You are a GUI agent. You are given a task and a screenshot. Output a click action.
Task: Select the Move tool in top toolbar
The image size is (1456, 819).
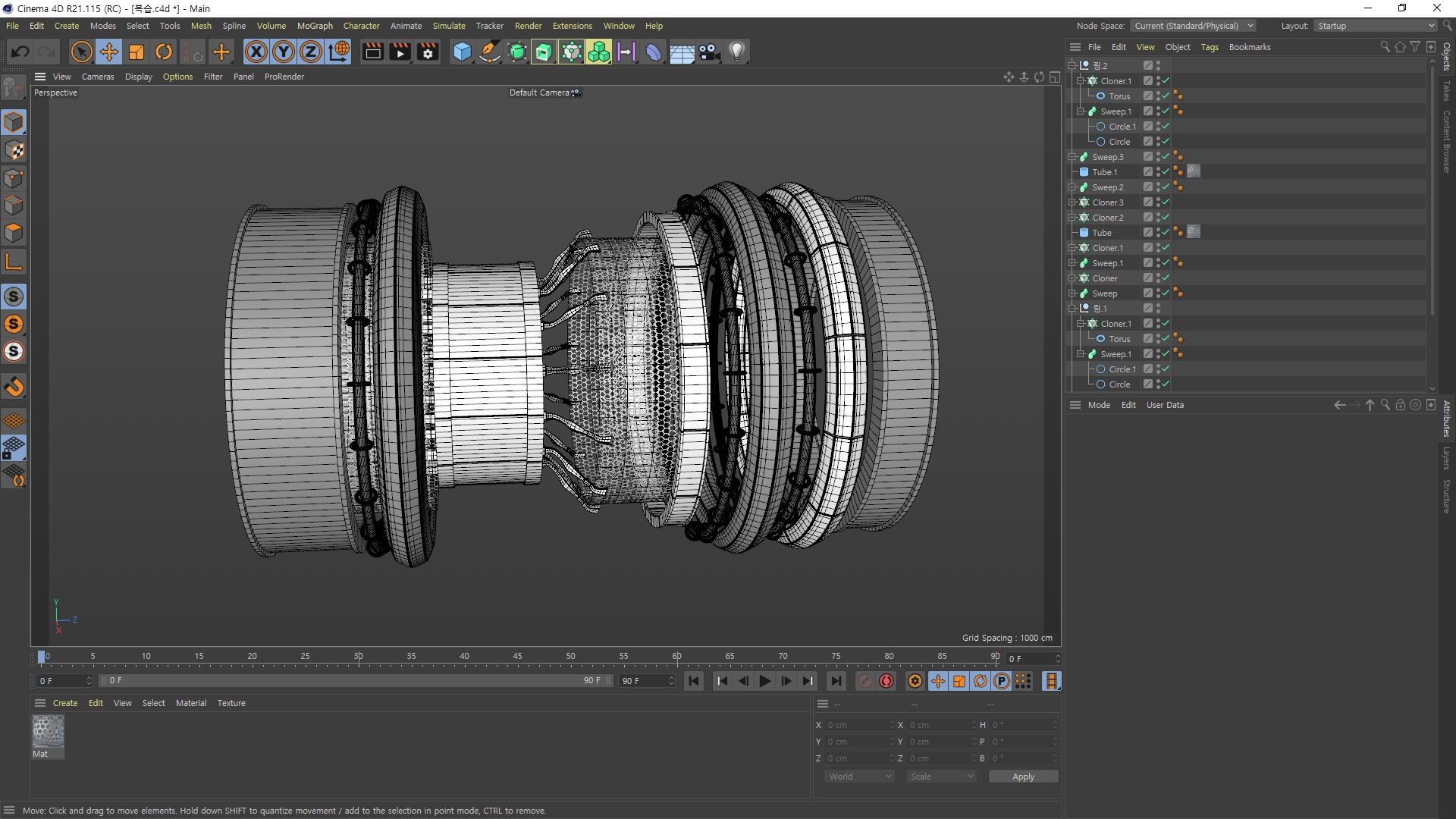click(109, 52)
